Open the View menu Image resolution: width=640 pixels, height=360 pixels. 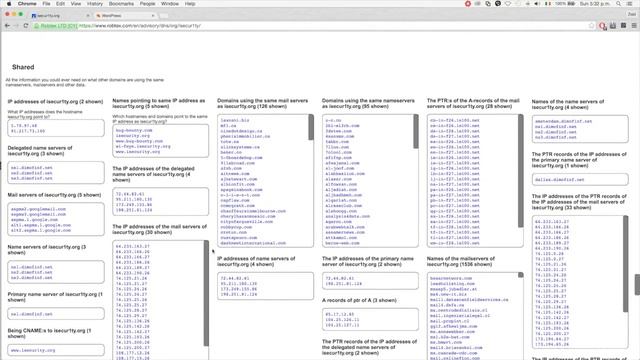click(x=76, y=4)
